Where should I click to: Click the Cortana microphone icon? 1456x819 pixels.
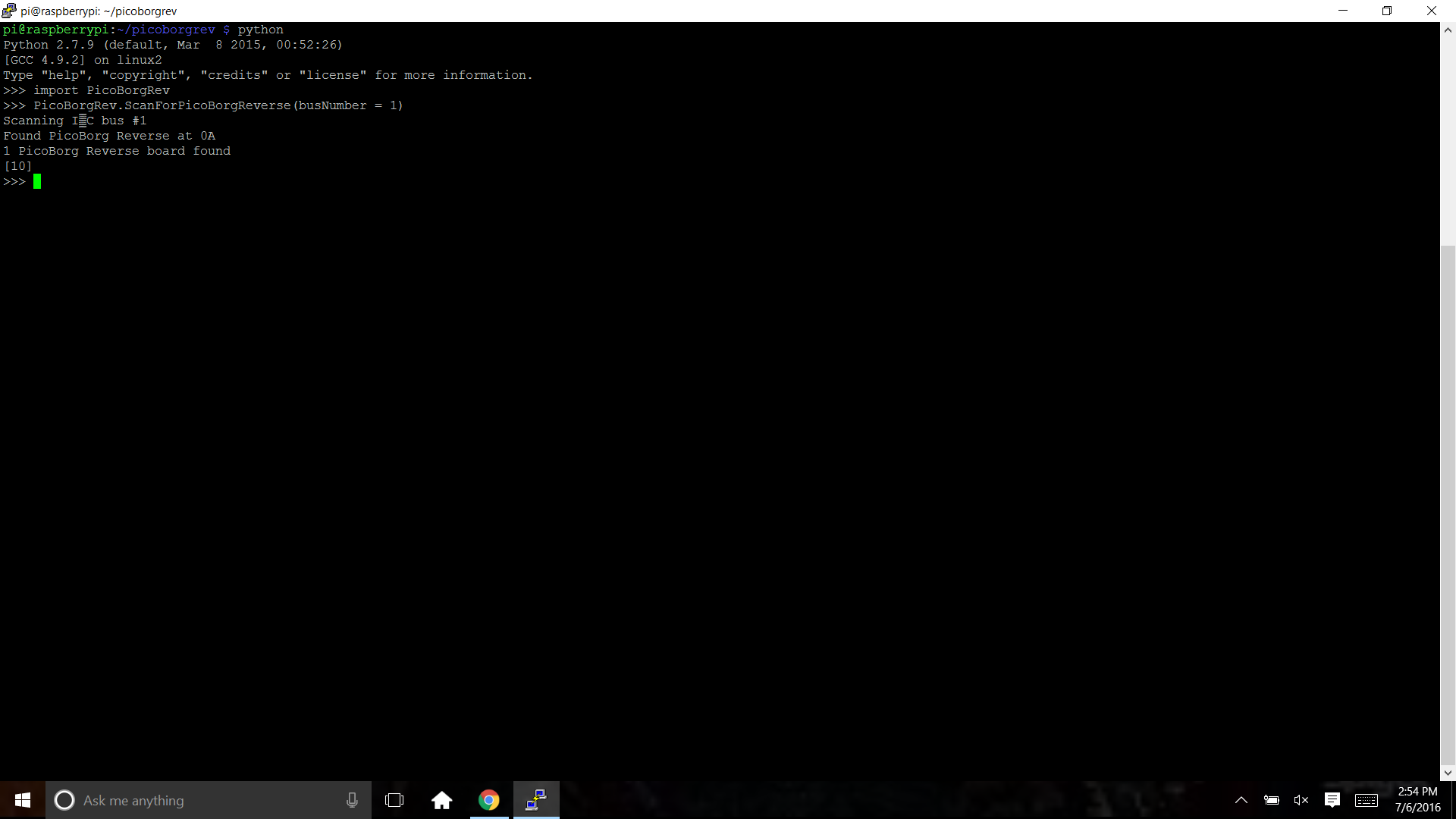tap(352, 800)
